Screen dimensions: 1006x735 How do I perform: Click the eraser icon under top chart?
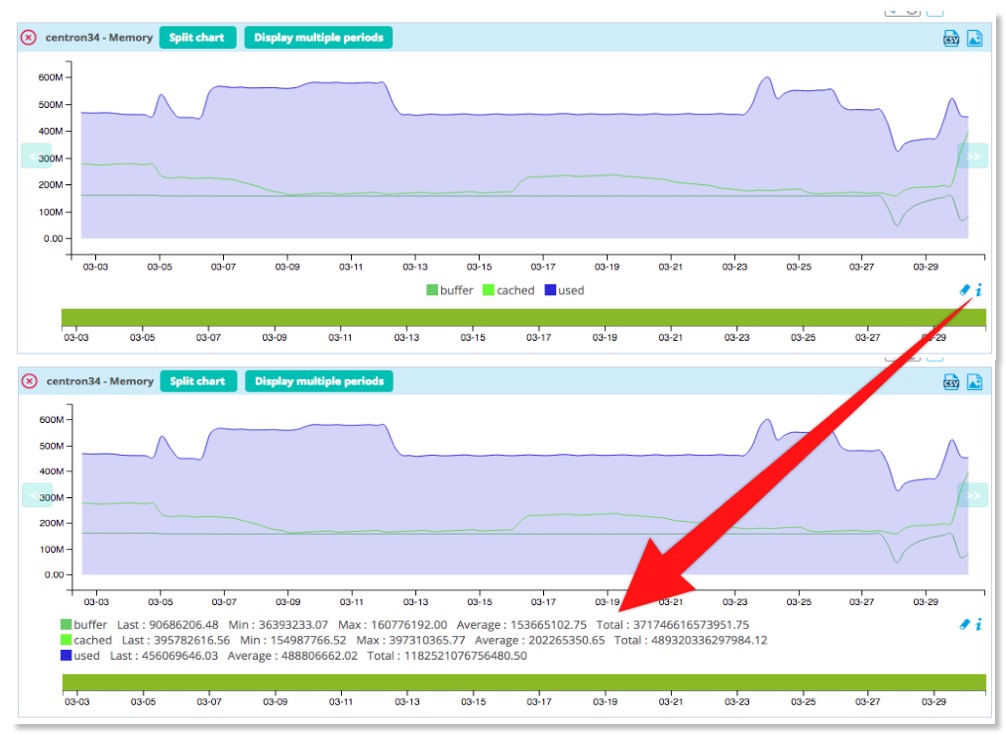coord(965,290)
